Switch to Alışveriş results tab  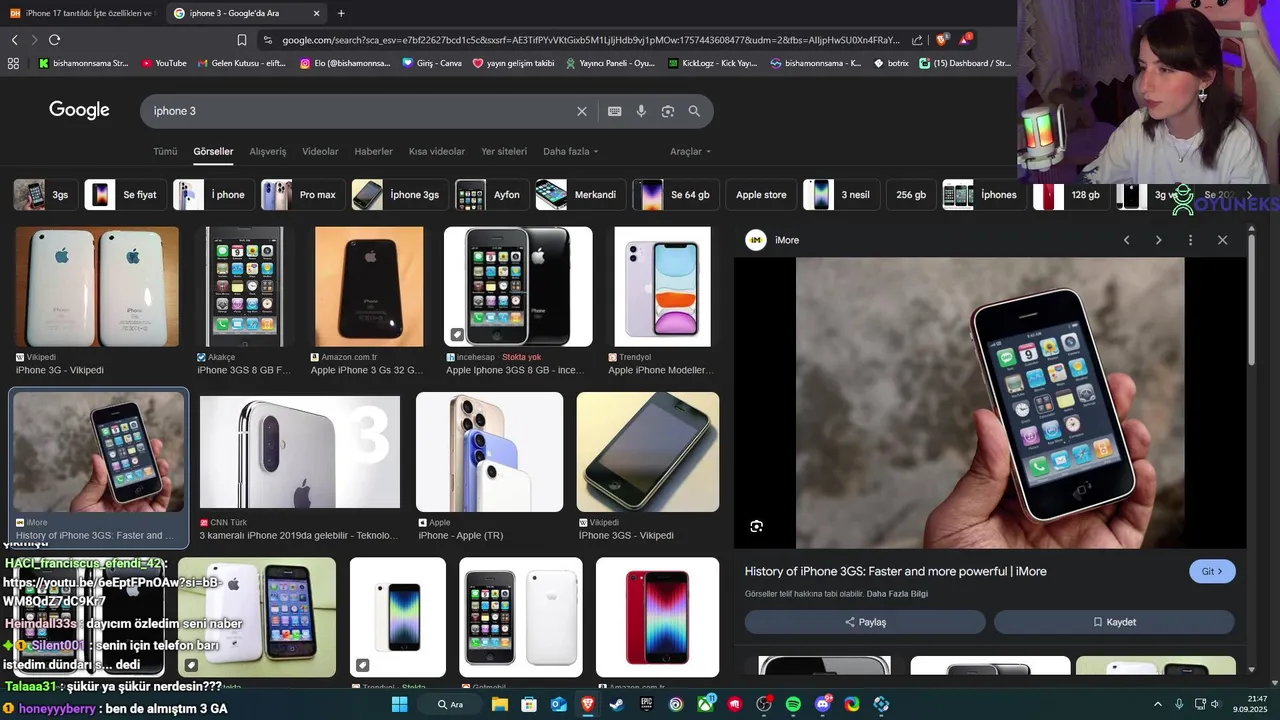(x=268, y=151)
